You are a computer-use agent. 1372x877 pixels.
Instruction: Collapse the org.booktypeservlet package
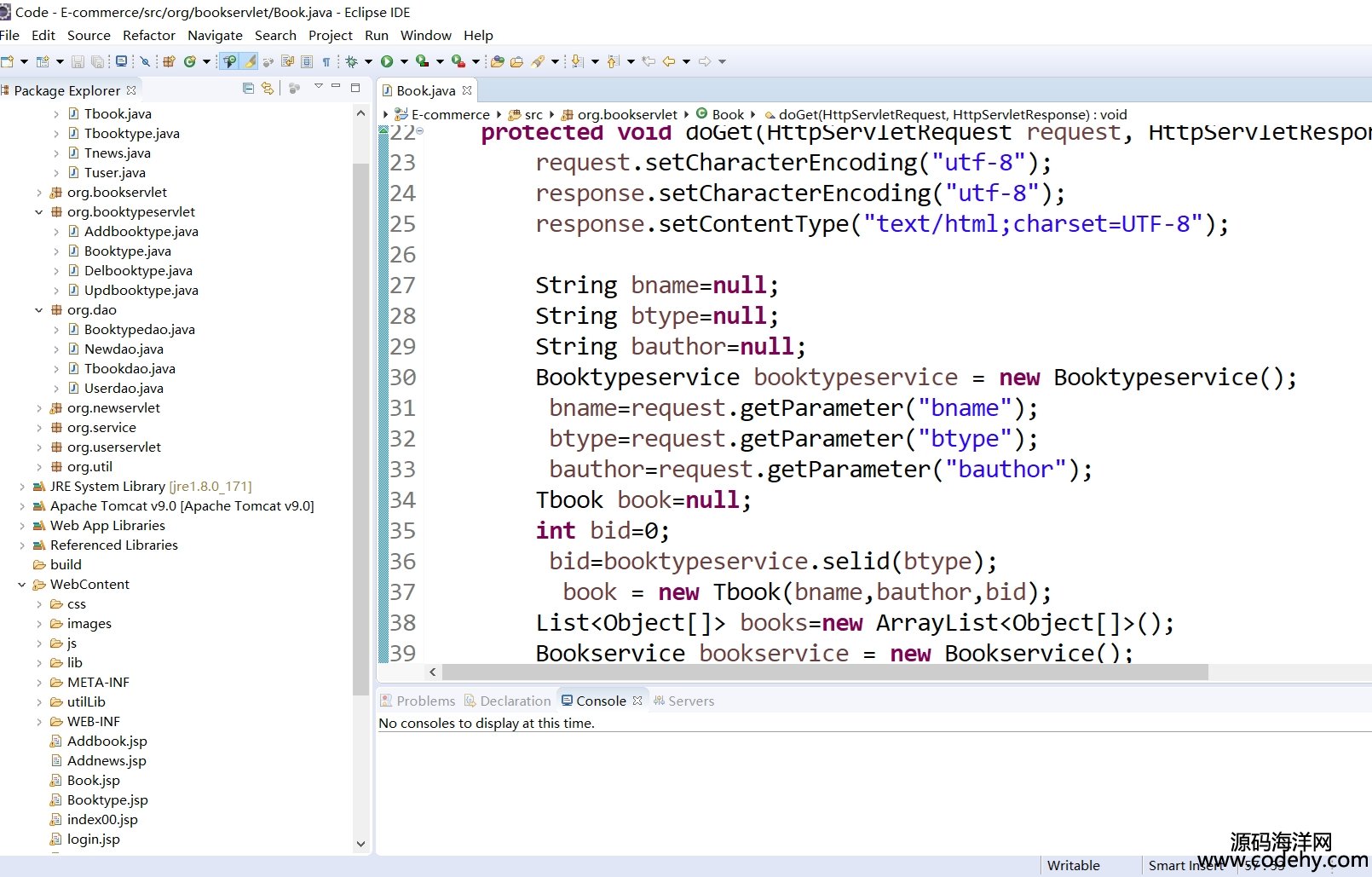coord(38,212)
